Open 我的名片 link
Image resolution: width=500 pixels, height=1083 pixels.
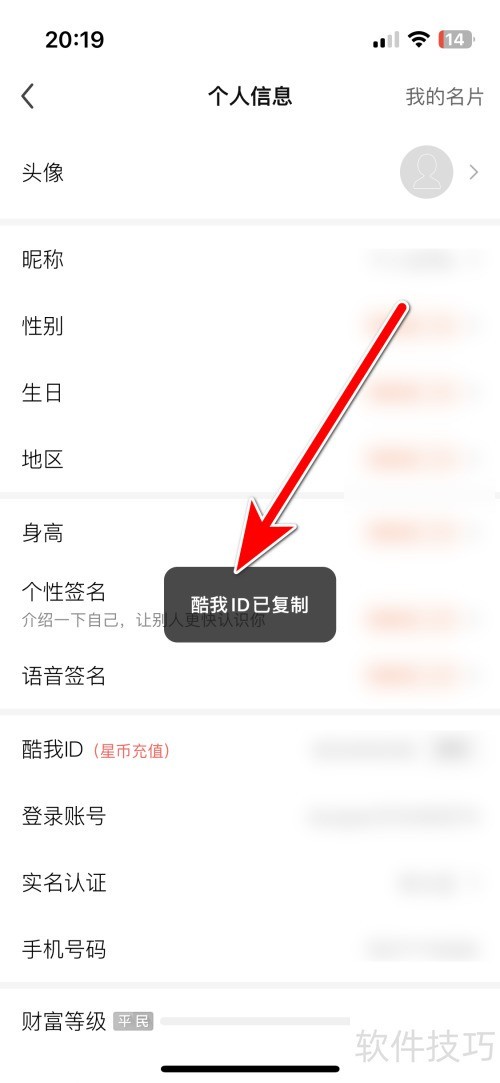coord(445,97)
